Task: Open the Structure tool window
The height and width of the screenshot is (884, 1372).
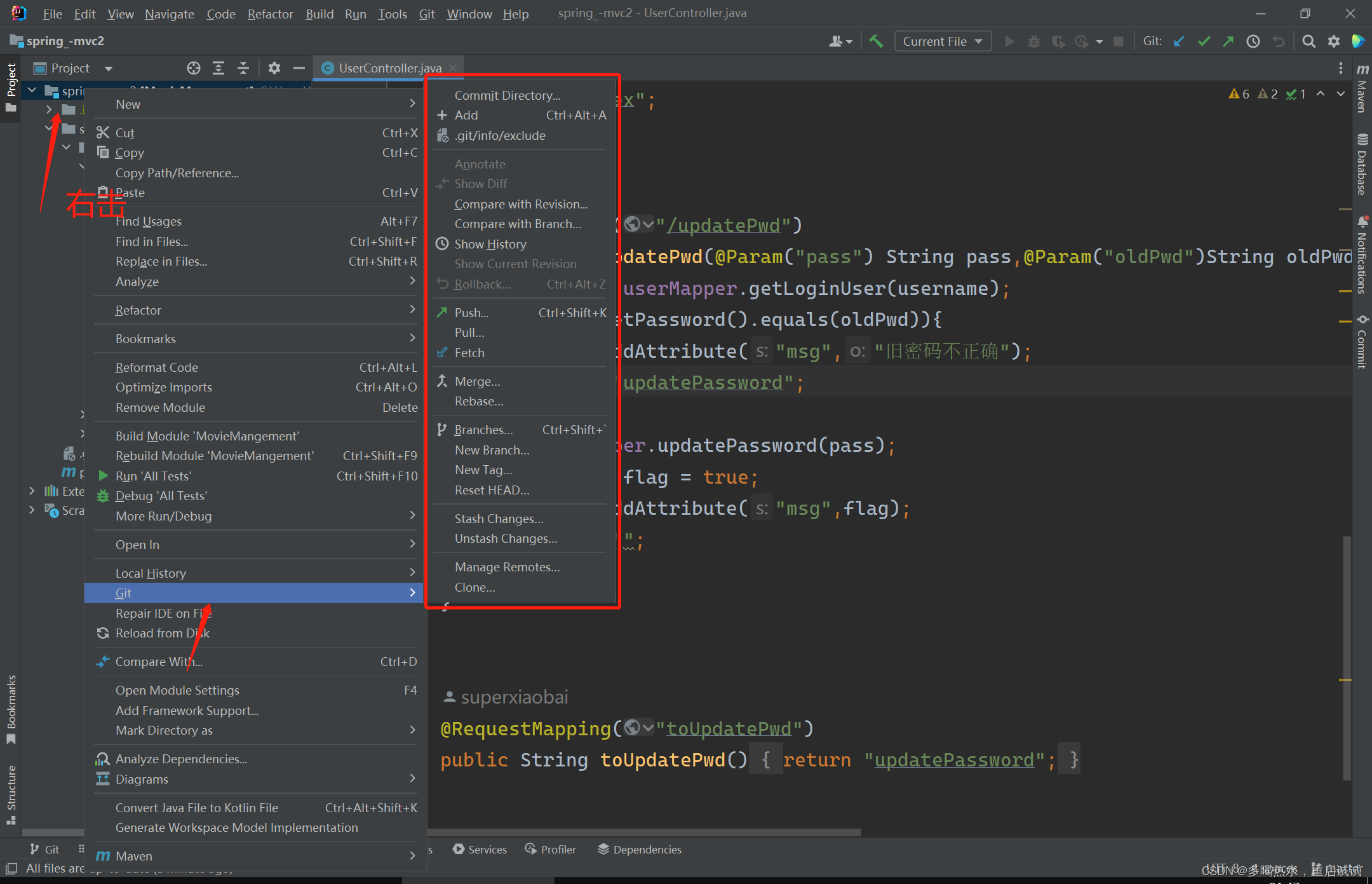Action: [x=11, y=794]
